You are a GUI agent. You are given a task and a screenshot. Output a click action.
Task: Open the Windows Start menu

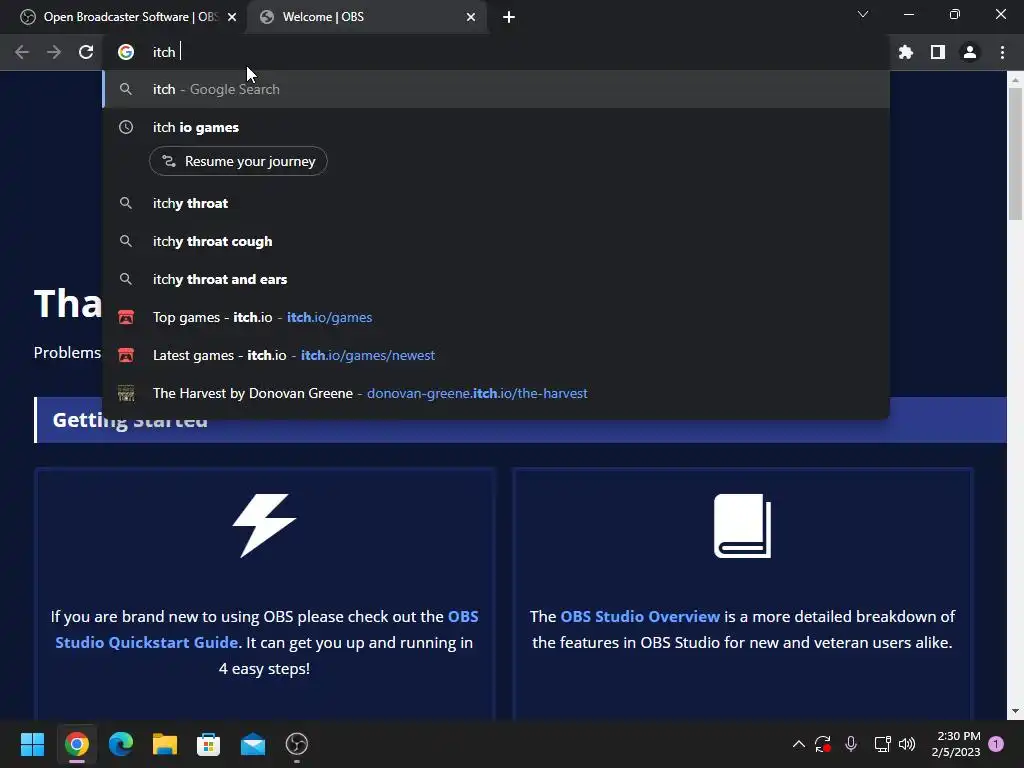(x=32, y=744)
